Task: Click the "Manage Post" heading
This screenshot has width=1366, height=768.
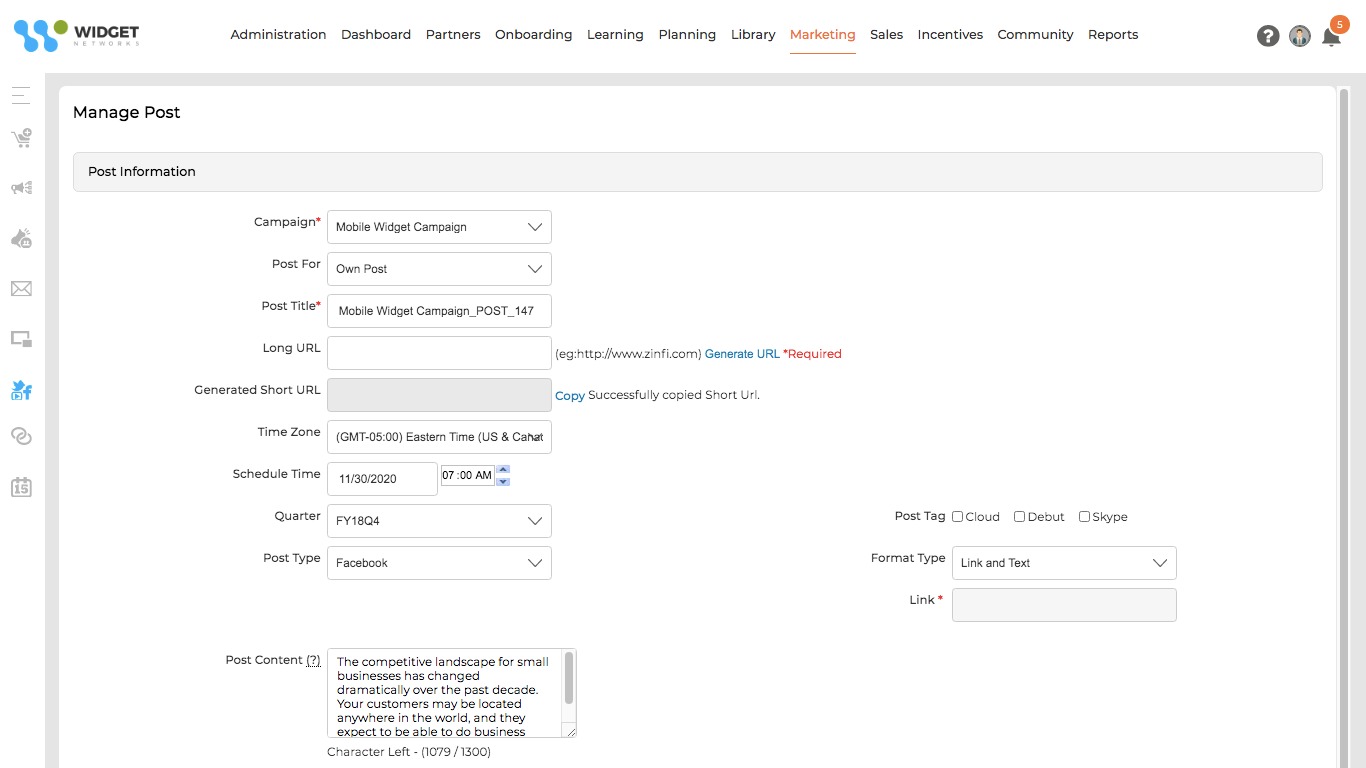Action: (127, 113)
